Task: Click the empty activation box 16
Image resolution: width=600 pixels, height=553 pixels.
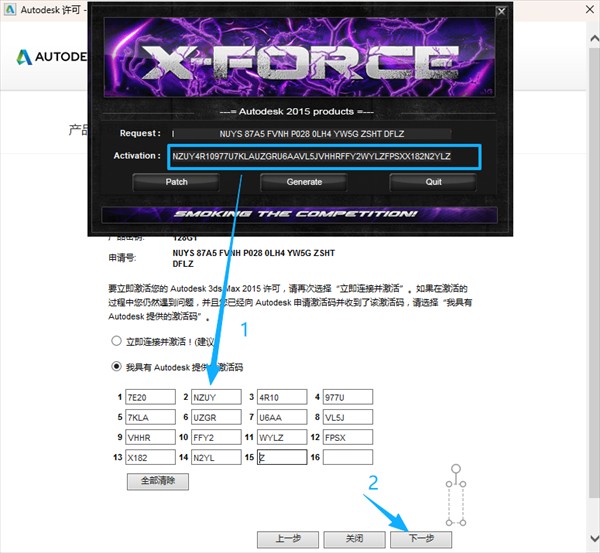Action: tap(347, 457)
